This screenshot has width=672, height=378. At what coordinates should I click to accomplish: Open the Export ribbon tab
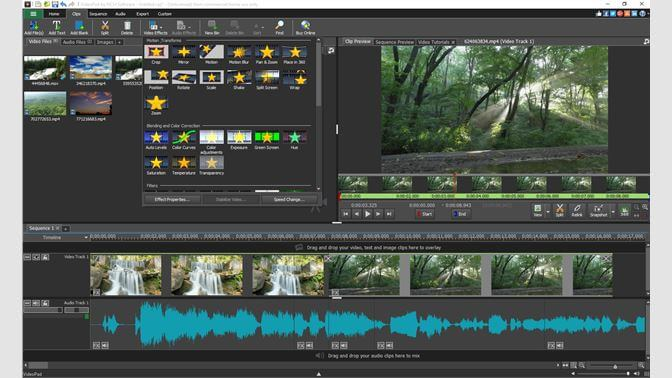[x=142, y=14]
